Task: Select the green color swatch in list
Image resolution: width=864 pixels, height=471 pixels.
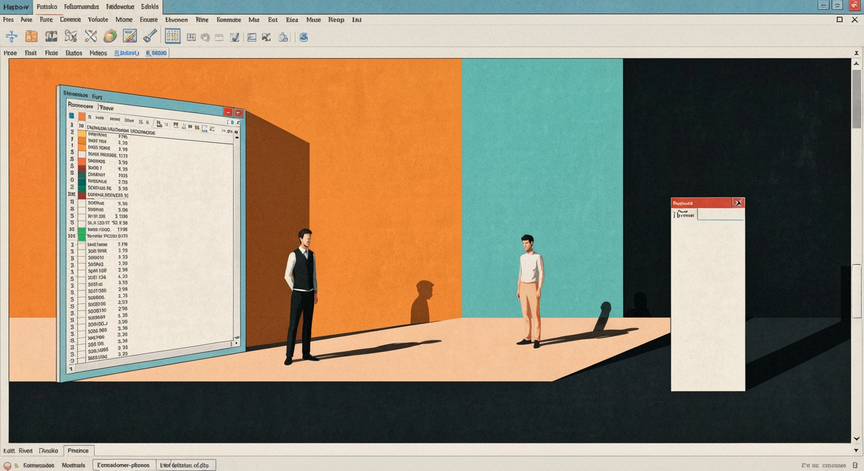Action: point(82,235)
